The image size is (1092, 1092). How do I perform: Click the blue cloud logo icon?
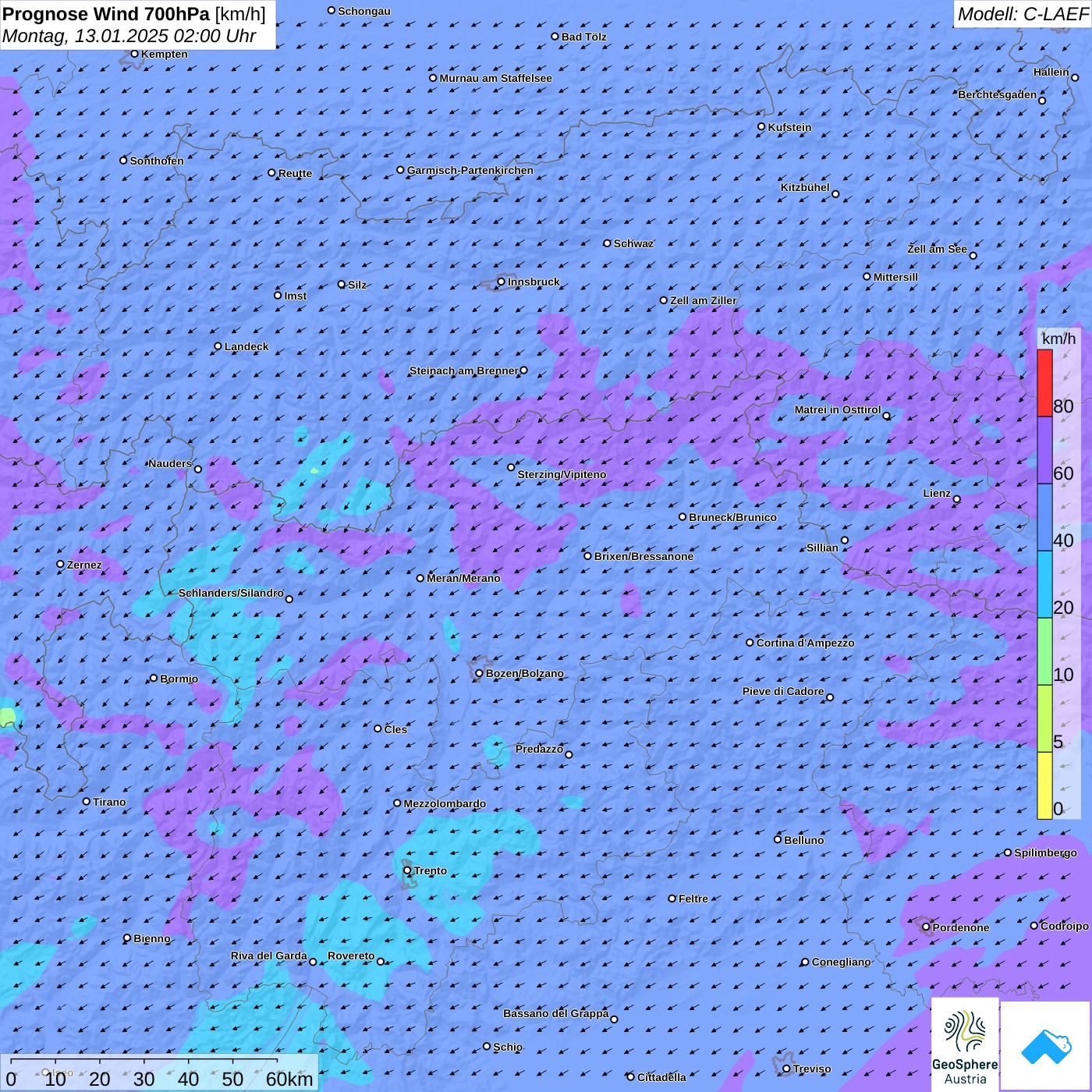1046,1046
